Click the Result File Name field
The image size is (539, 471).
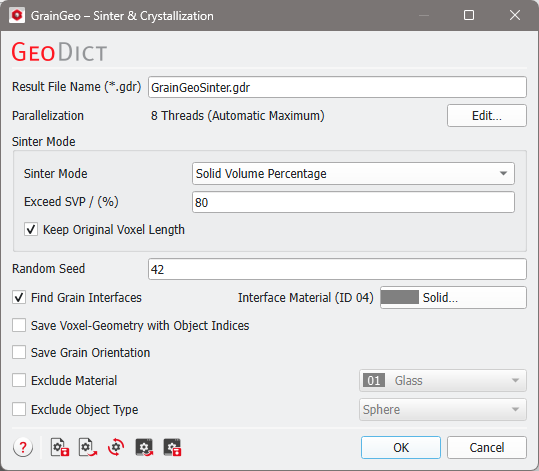click(x=337, y=87)
